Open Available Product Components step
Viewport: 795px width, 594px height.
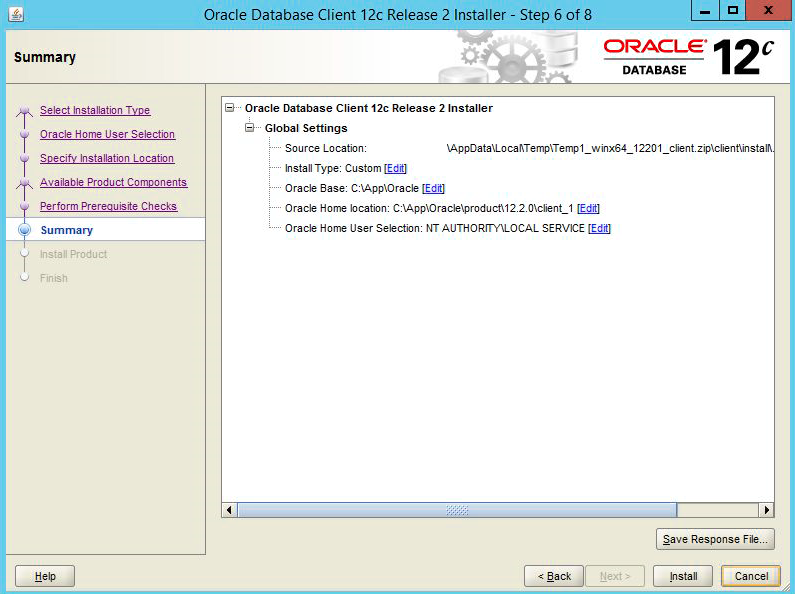coord(113,182)
